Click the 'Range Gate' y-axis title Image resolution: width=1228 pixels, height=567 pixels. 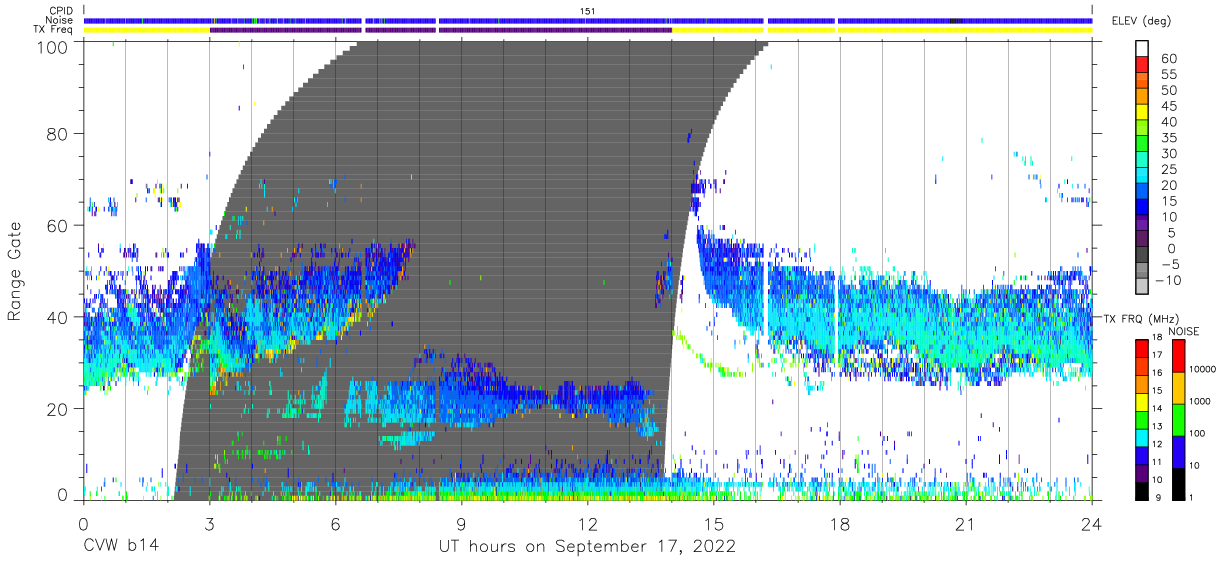[15, 270]
